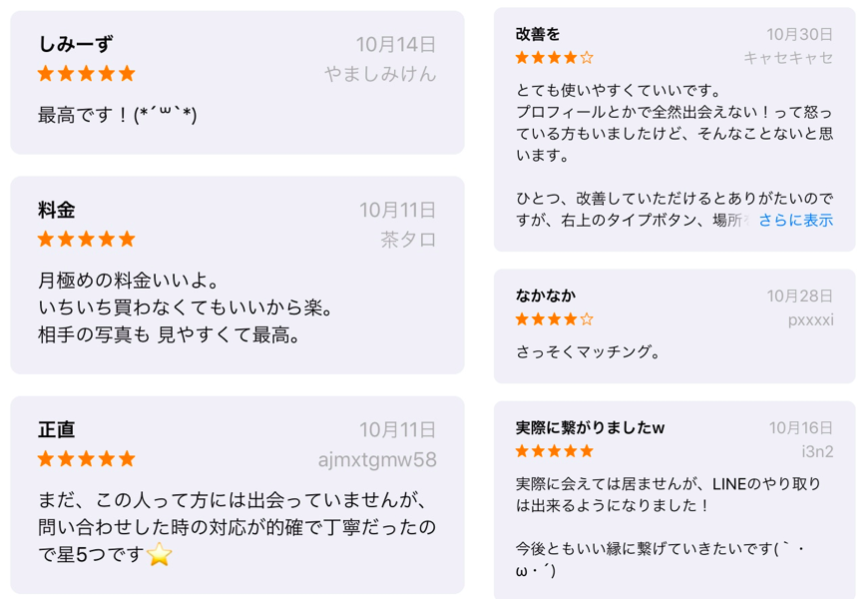Open the 実際に繋がりましたw review title
Screen dimensions: 868x608
(x=590, y=427)
